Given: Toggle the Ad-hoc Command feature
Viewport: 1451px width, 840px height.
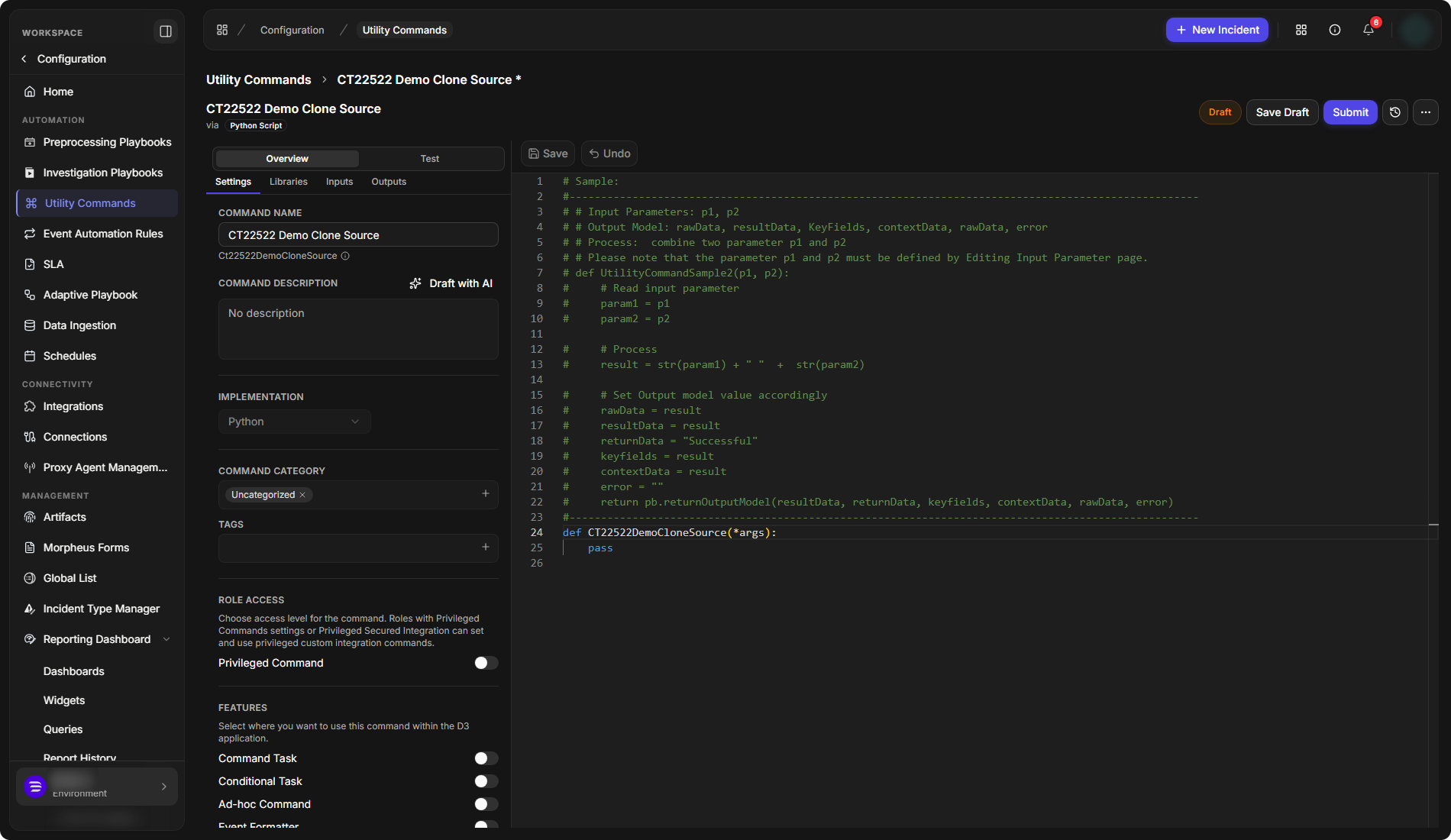Looking at the screenshot, I should [486, 804].
